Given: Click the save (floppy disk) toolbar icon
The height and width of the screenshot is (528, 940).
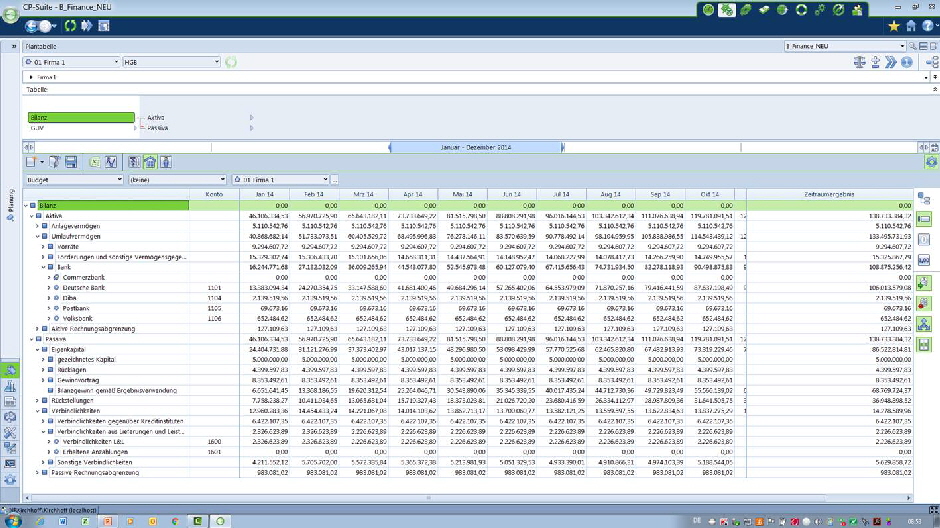Looking at the screenshot, I should click(x=71, y=162).
